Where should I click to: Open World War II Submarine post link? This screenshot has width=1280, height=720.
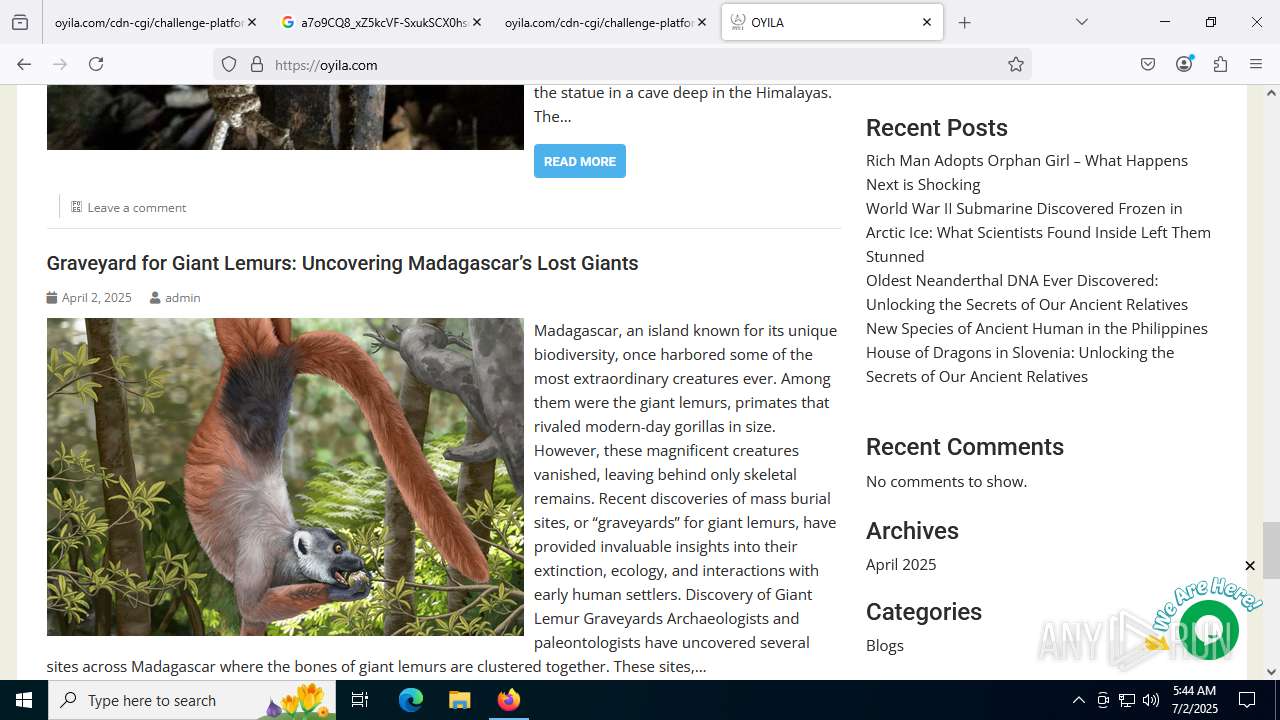[x=1038, y=232]
